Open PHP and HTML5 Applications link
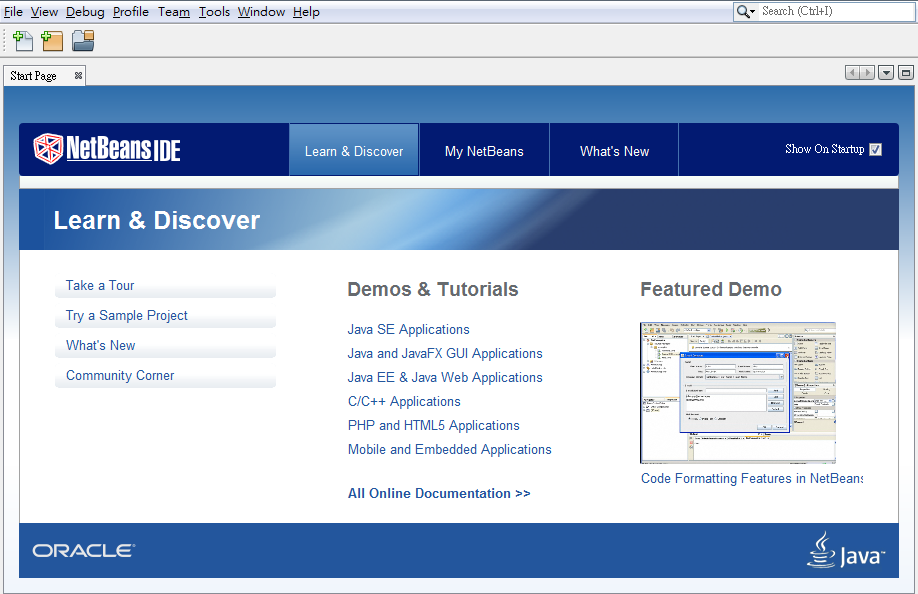918x594 pixels. 434,425
